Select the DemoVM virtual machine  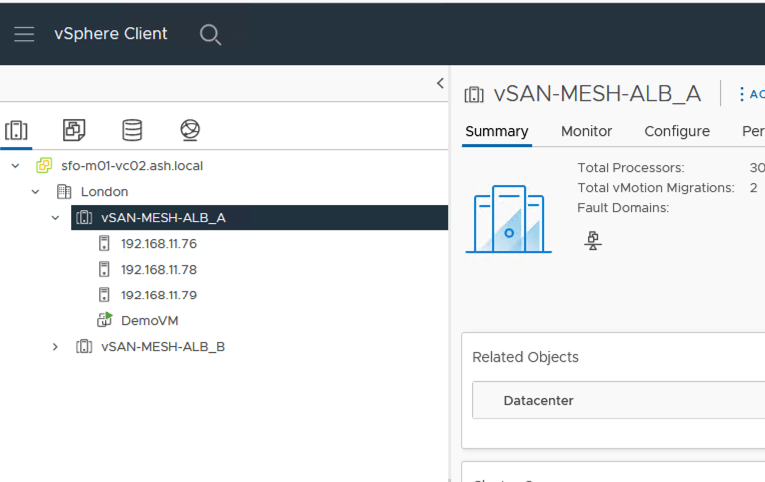pyautogui.click(x=150, y=321)
